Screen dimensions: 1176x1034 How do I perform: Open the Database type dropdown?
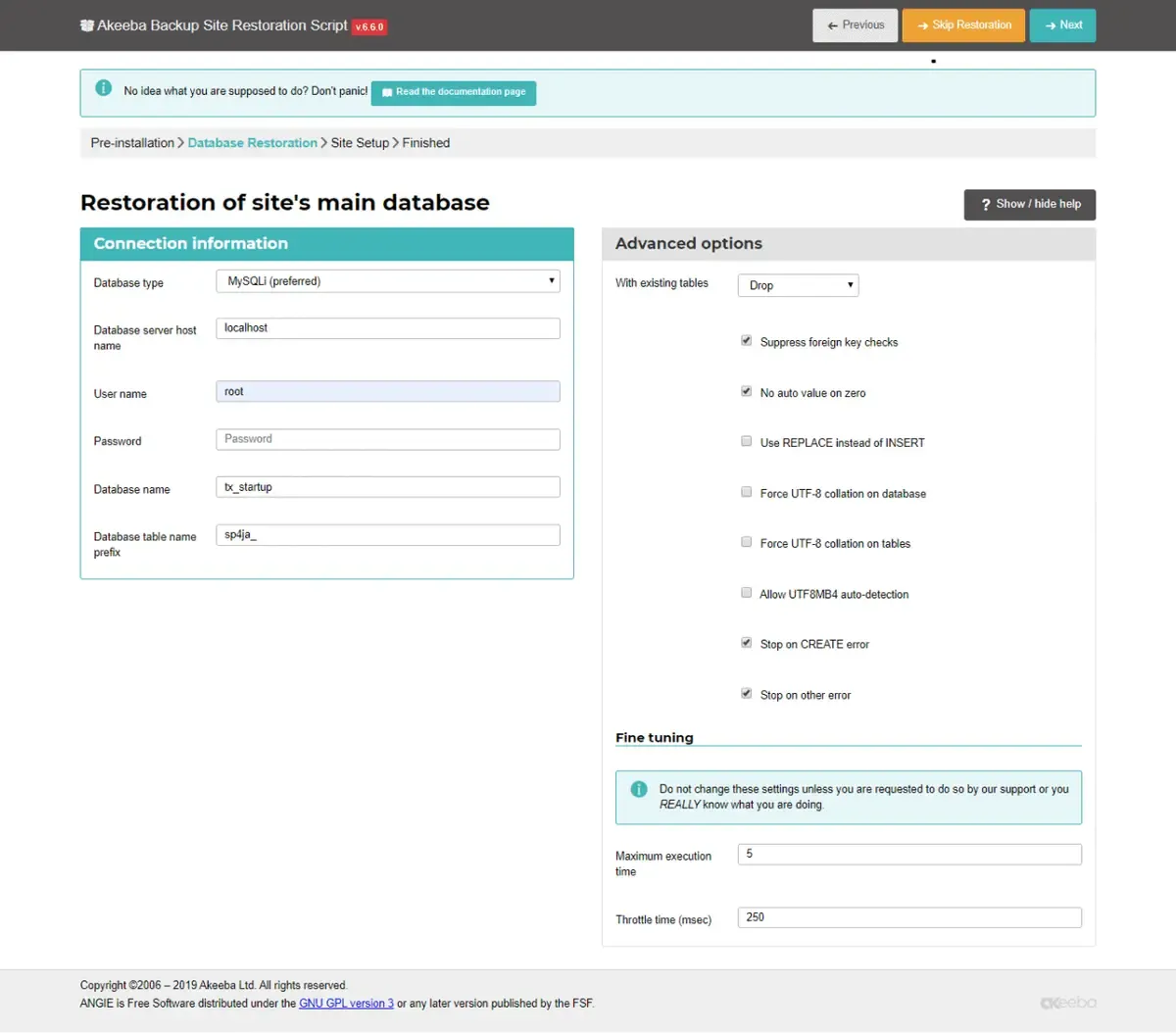[388, 281]
